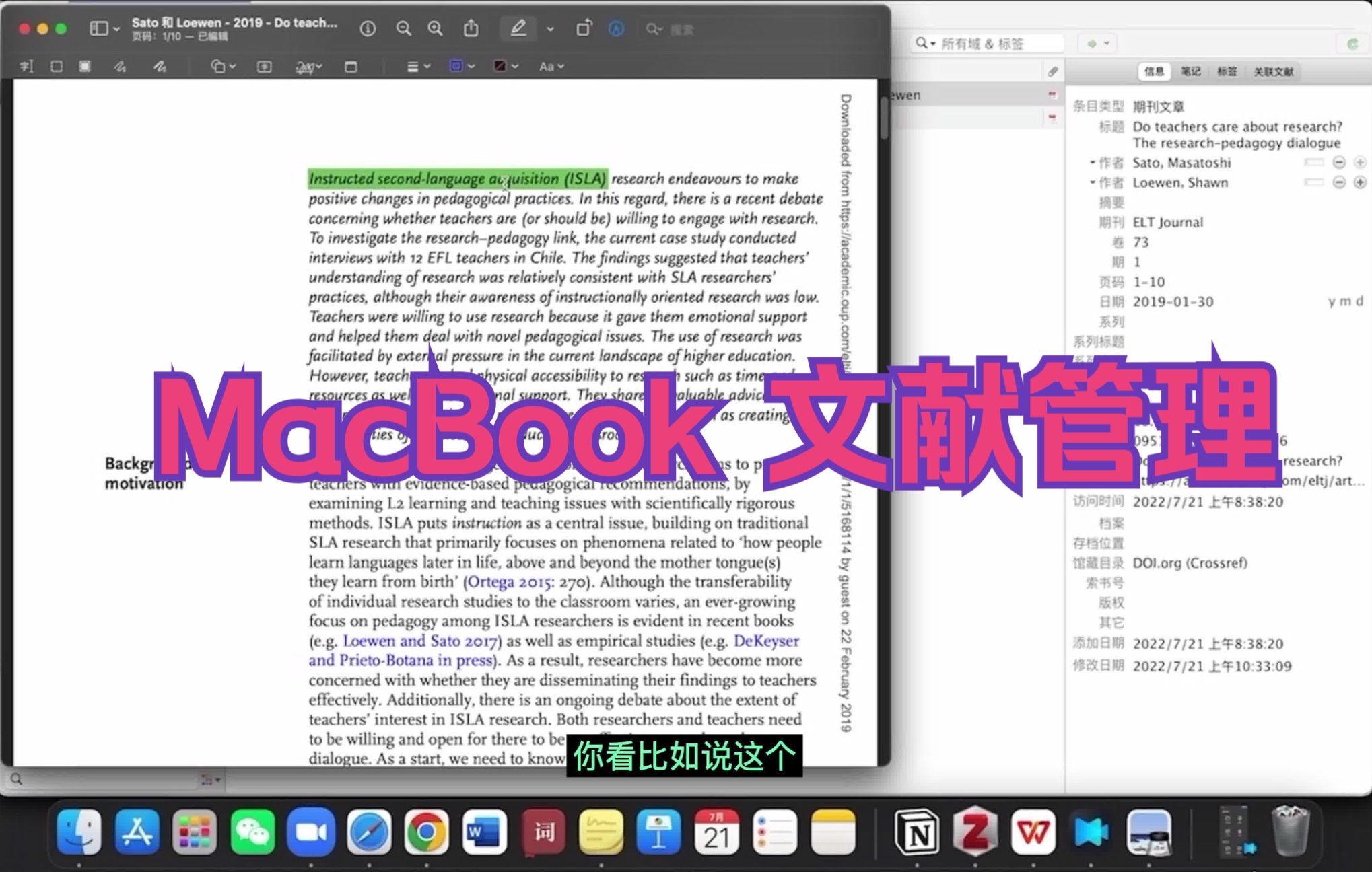Collapse the Sato, Masatoshi author disclosure arrow
This screenshot has height=872, width=1372.
tap(1092, 163)
